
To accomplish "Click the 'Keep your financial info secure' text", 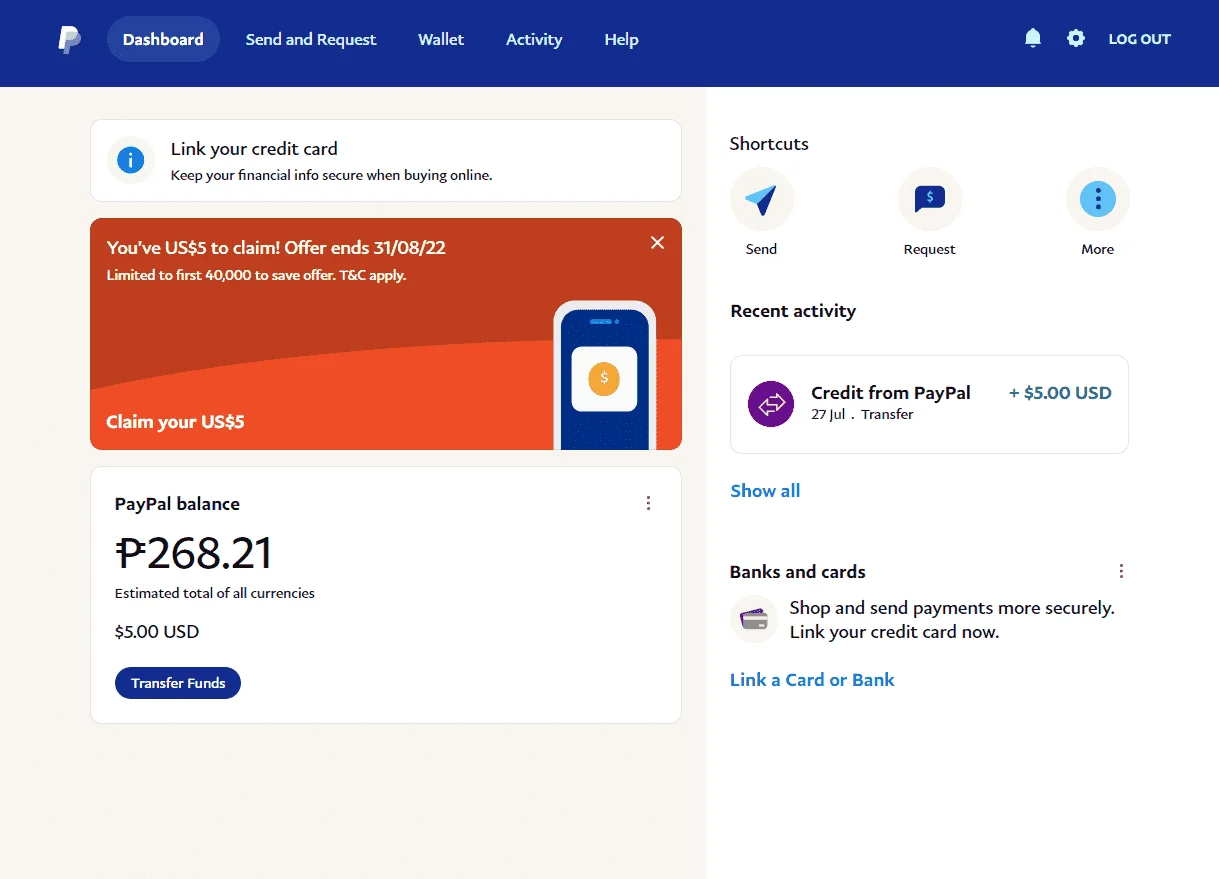I will click(332, 175).
